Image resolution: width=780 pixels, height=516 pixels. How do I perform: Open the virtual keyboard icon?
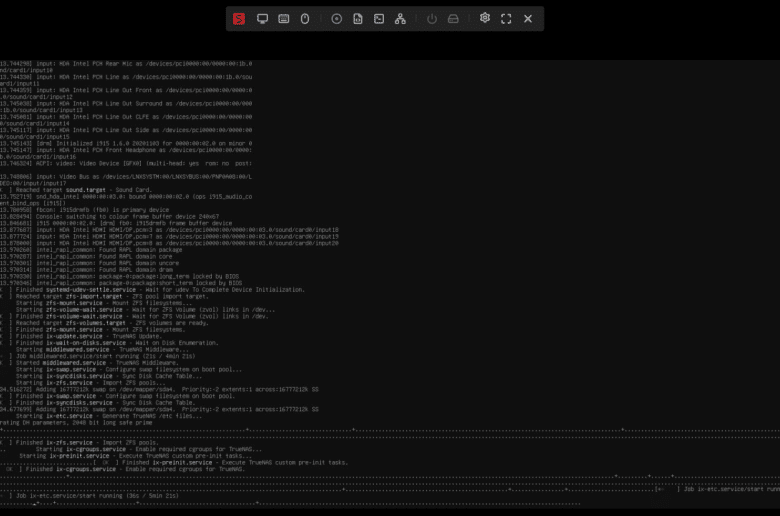coord(284,19)
